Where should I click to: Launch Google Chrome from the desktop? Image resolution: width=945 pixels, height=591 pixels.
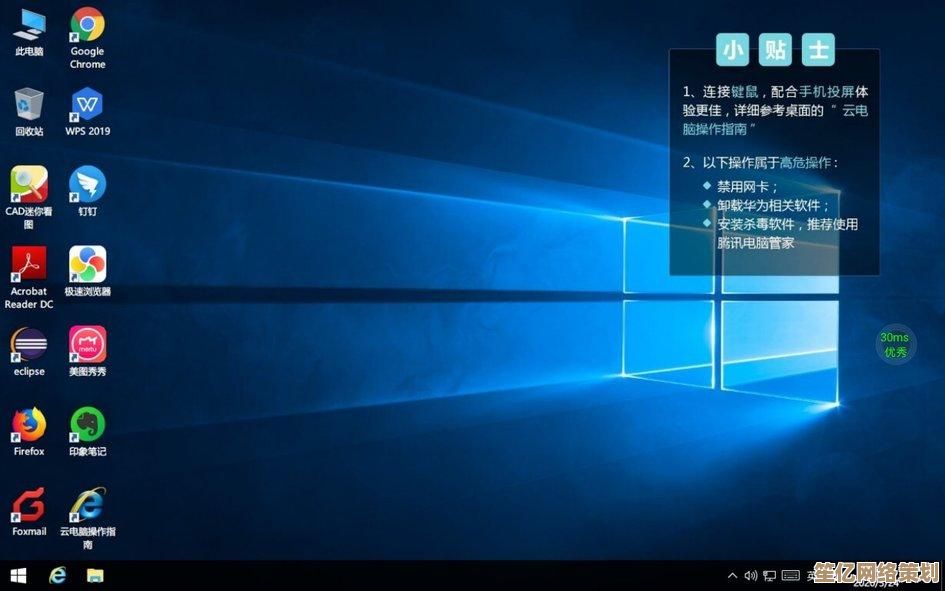[87, 38]
